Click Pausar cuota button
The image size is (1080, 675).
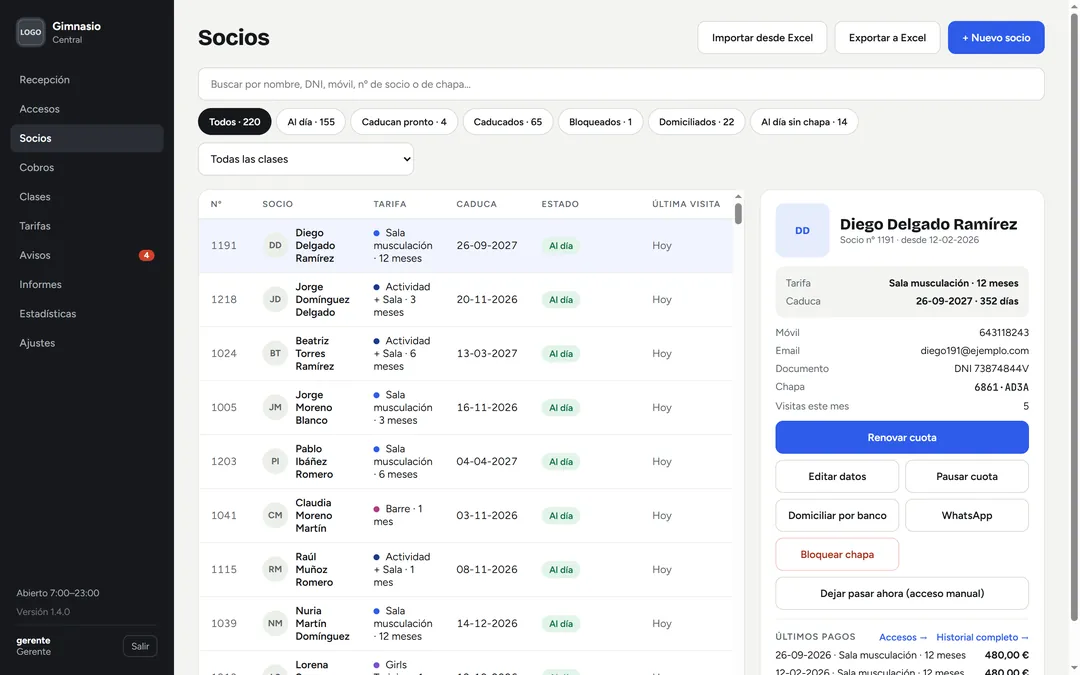966,477
